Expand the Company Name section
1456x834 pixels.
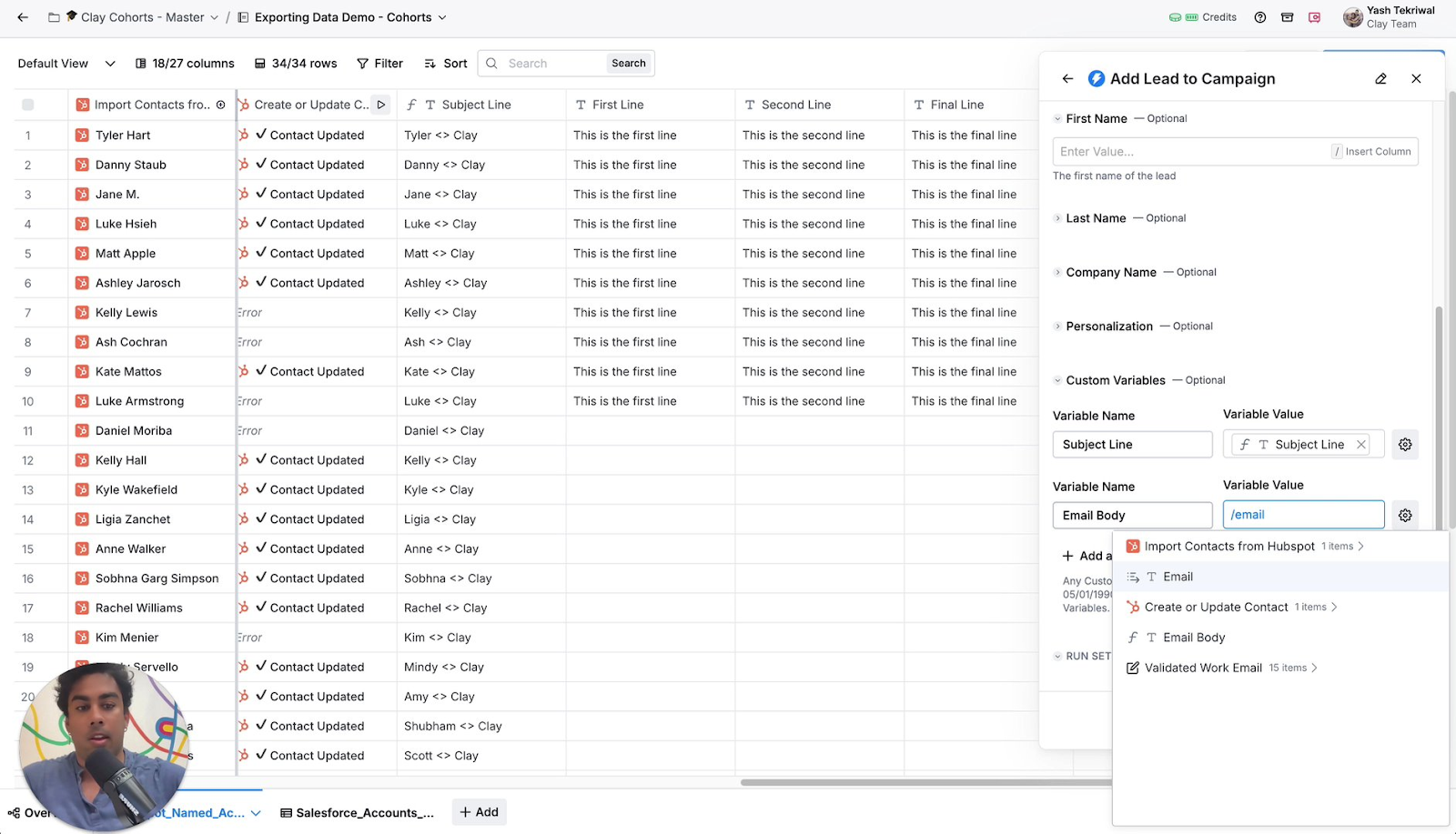pyautogui.click(x=1057, y=273)
